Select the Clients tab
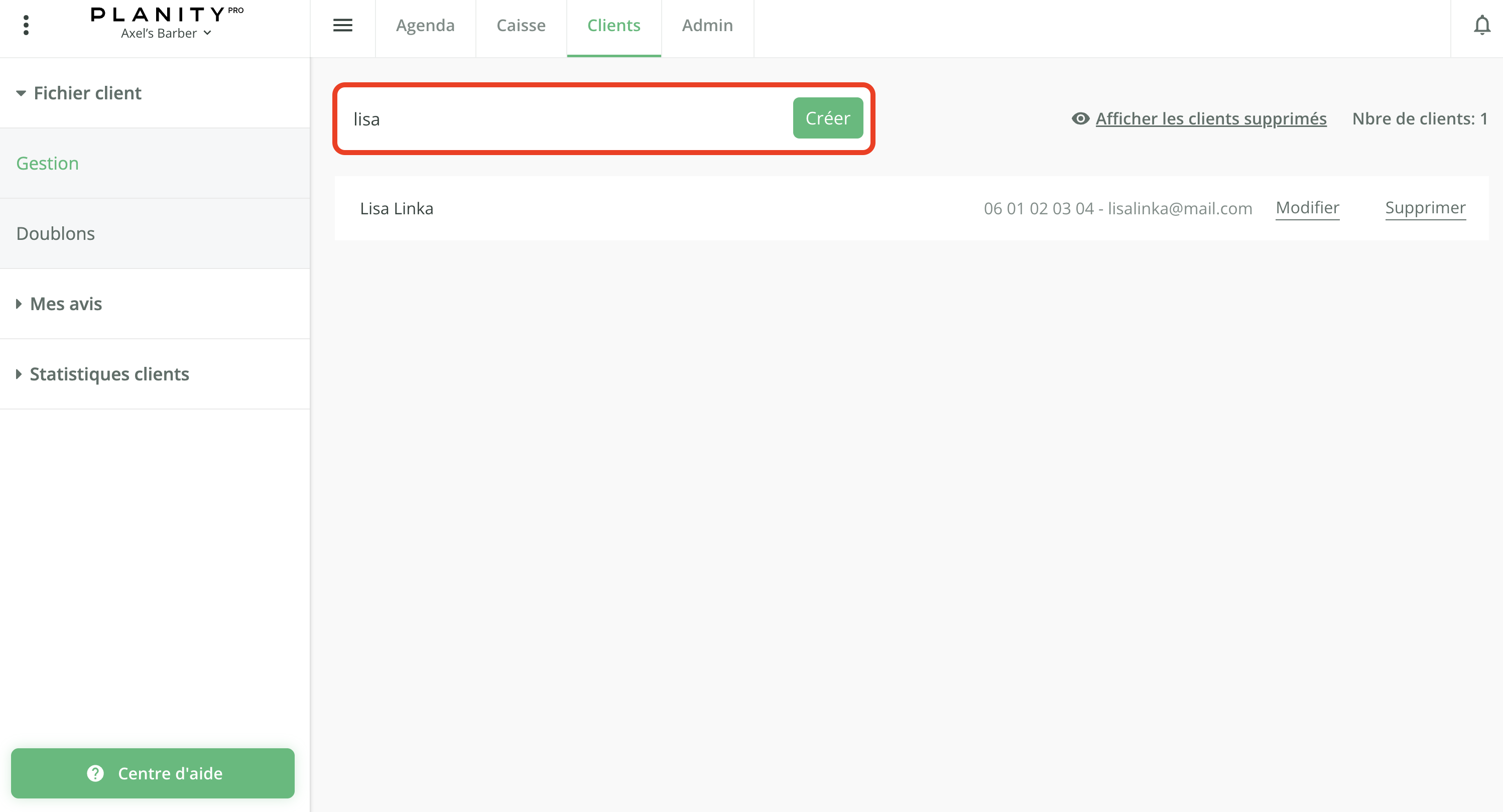This screenshot has height=812, width=1503. [613, 26]
